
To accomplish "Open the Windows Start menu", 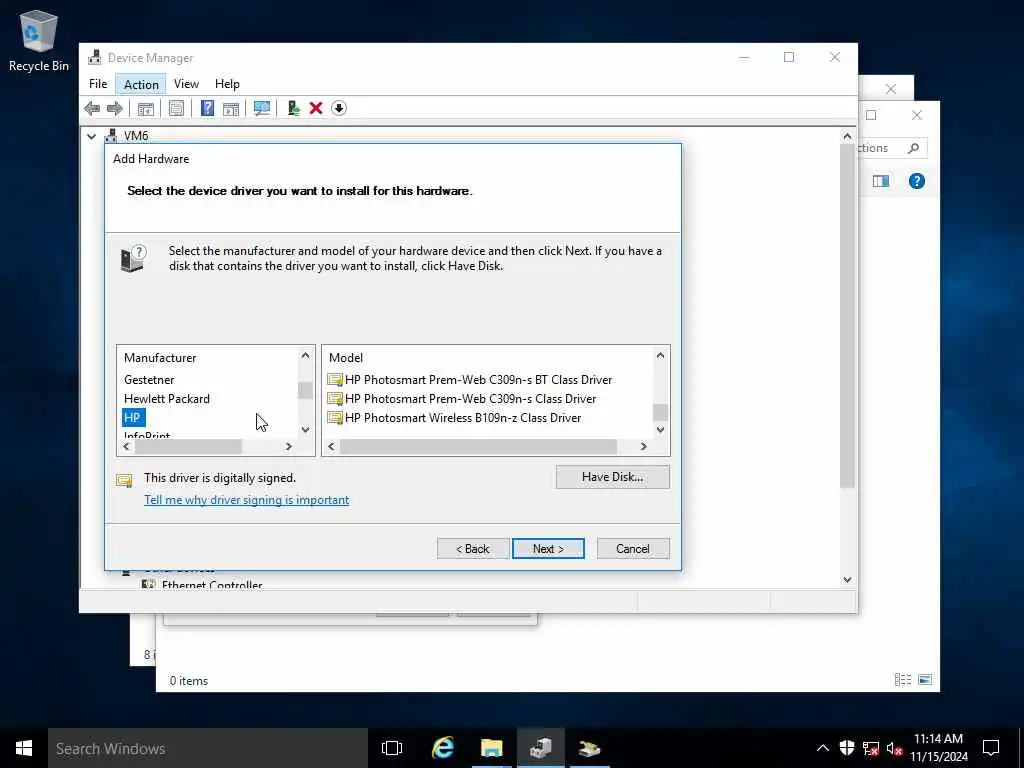I will [24, 748].
